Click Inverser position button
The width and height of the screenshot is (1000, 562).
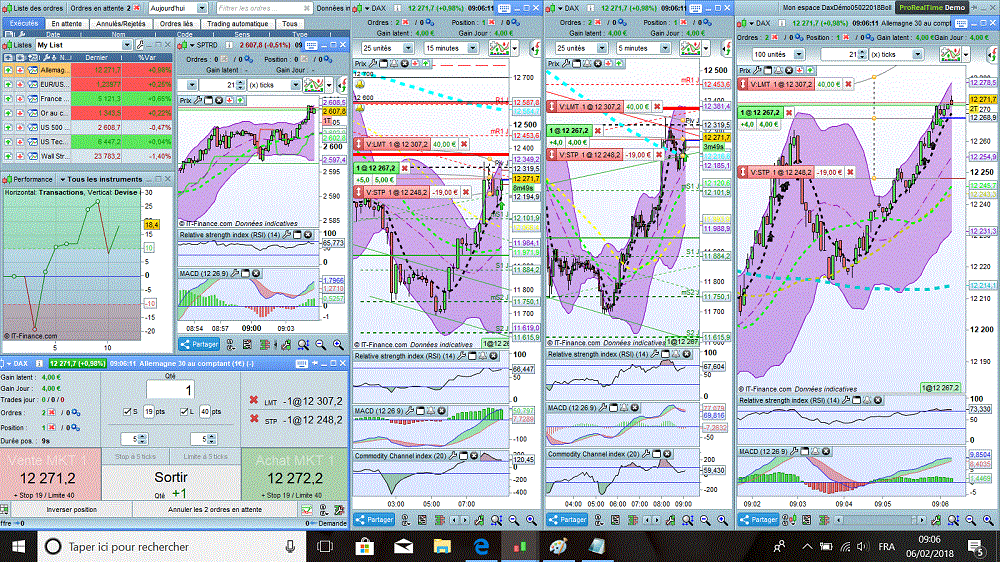(x=71, y=510)
